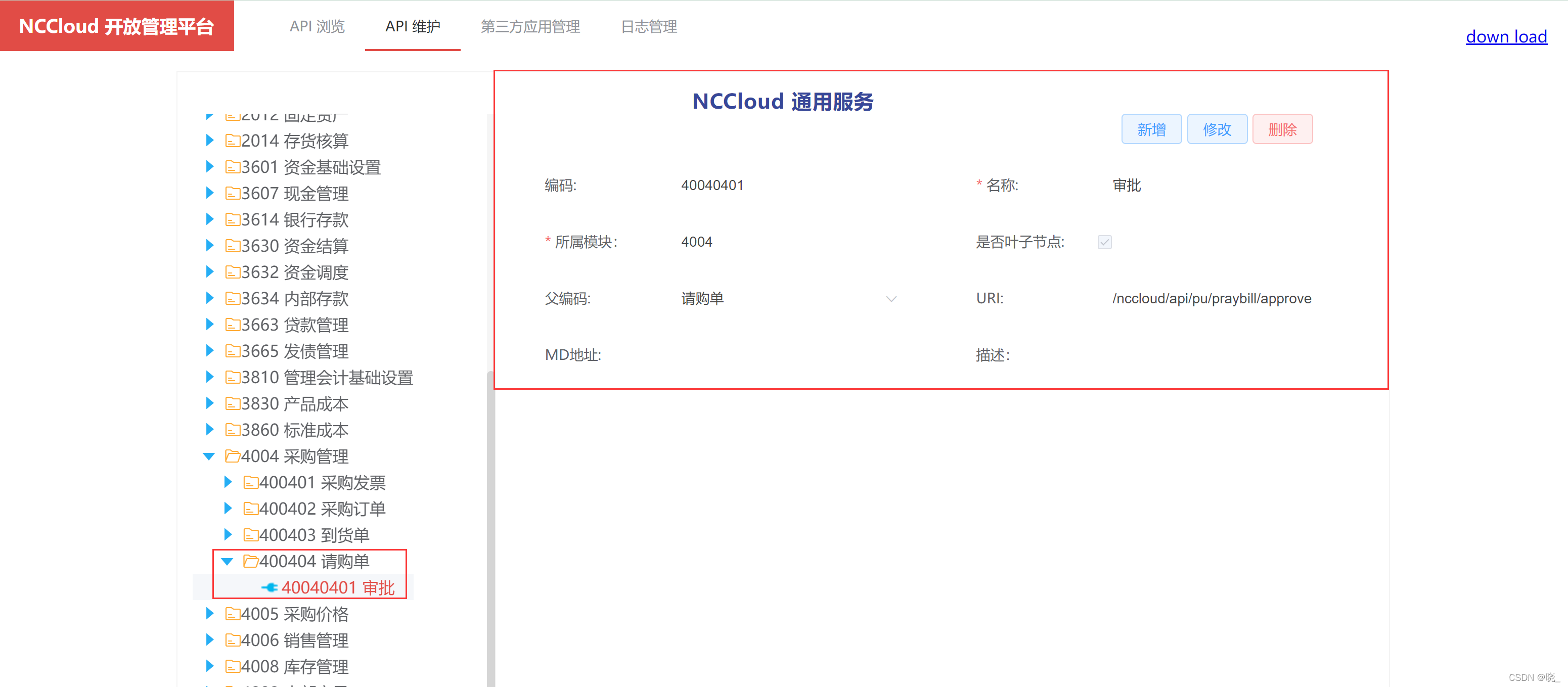1568x687 pixels.
Task: Click the folder icon of 3632 资金调度
Action: [232, 272]
